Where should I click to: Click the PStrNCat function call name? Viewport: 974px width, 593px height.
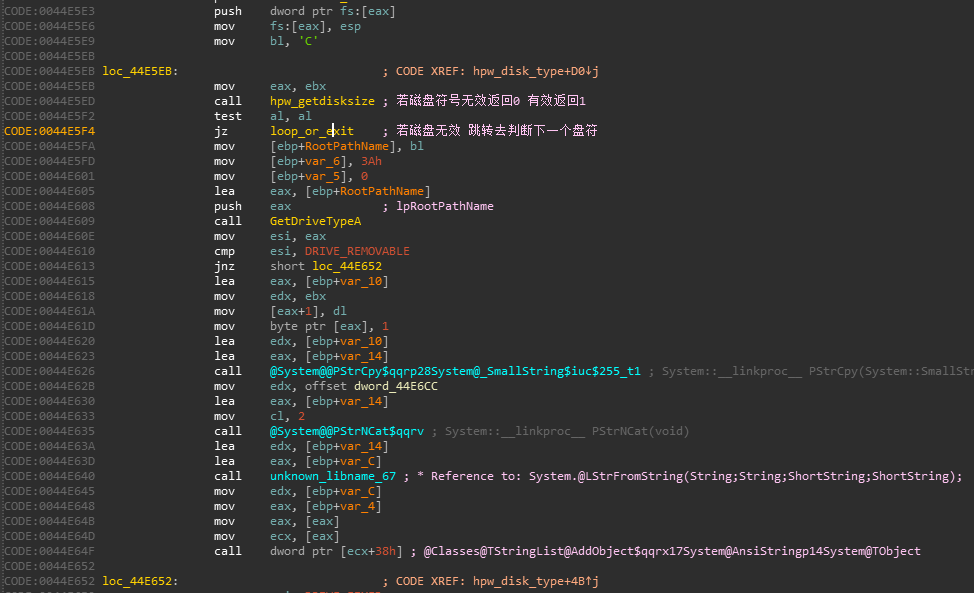(x=347, y=431)
